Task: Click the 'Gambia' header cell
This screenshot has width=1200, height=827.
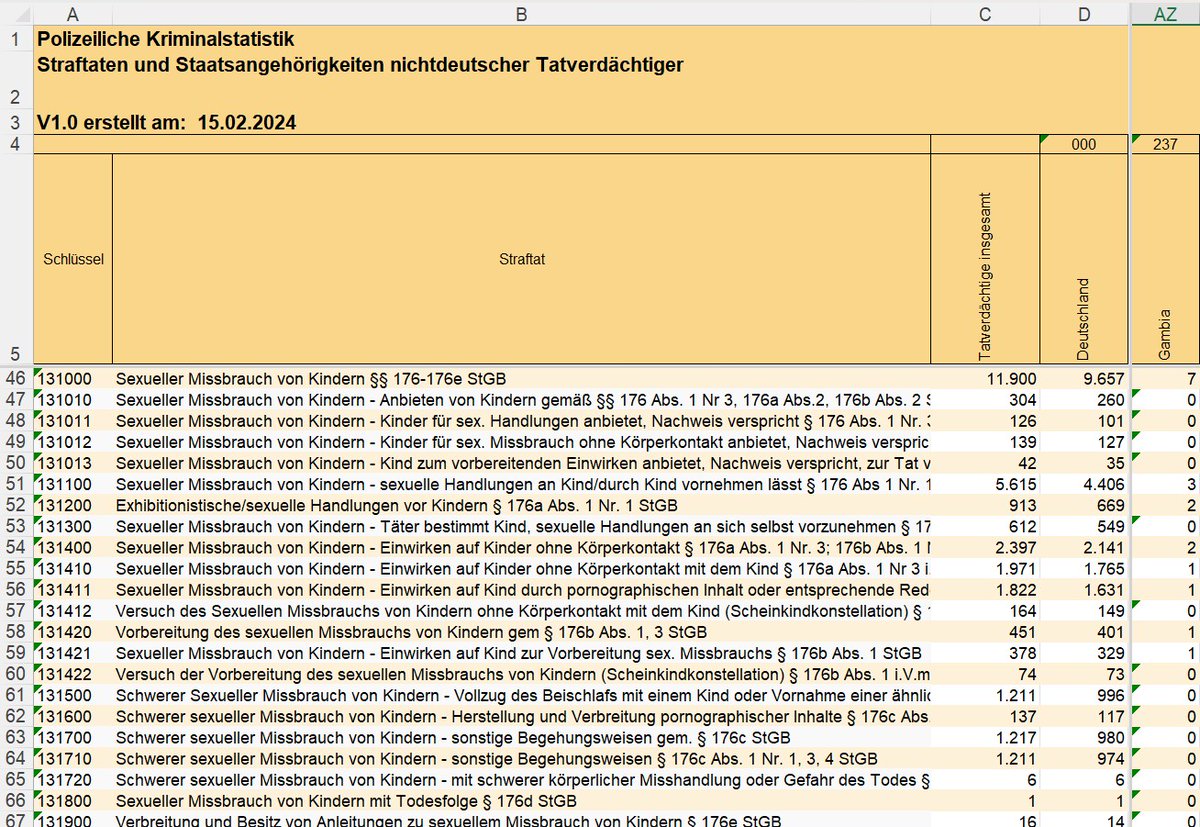Action: pyautogui.click(x=1165, y=259)
